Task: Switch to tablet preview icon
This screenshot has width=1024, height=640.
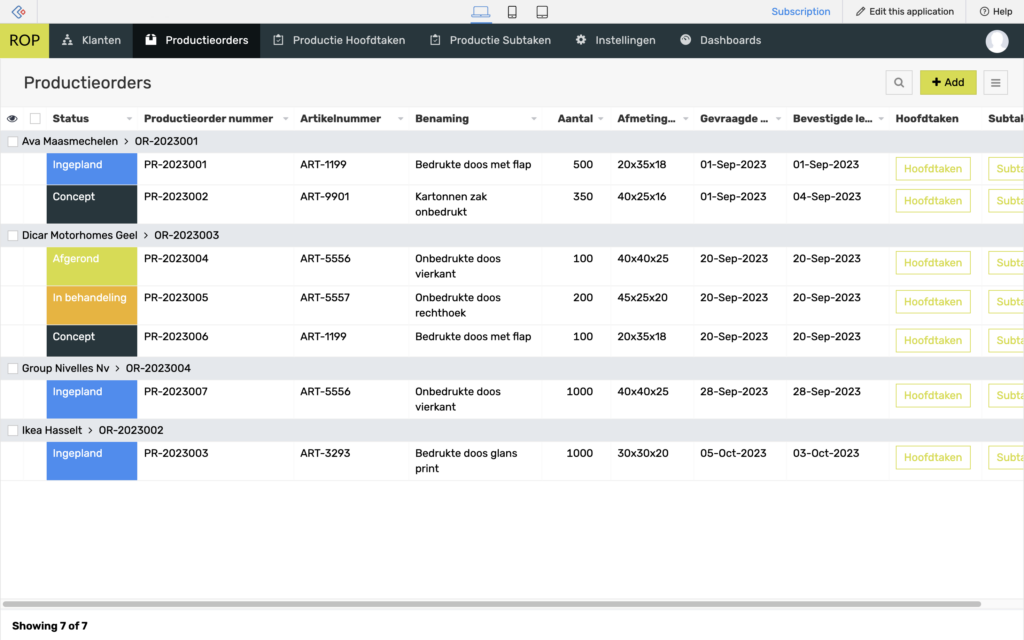Action: tap(542, 12)
